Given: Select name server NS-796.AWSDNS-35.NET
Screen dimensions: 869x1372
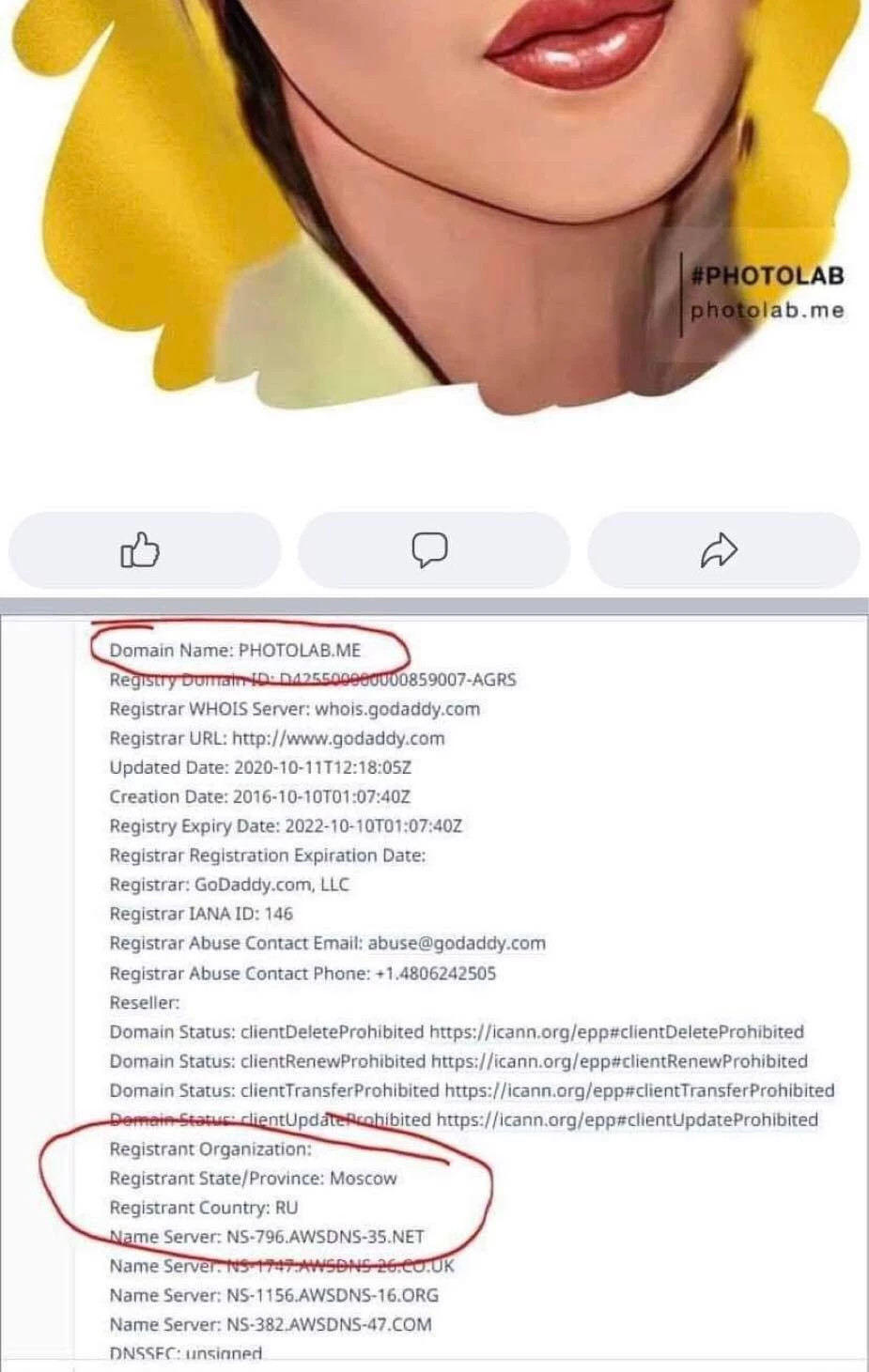Looking at the screenshot, I should click(x=325, y=1237).
